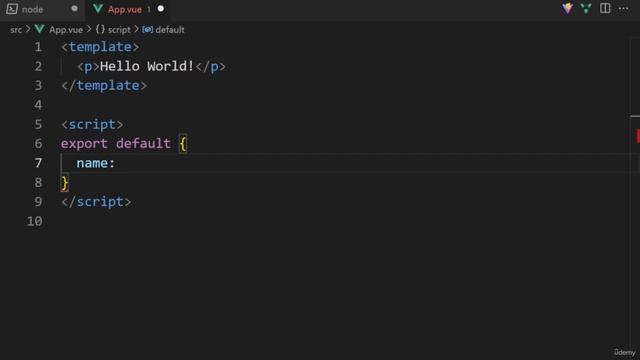
Task: Click the symbol icon before default breadcrumb
Action: pyautogui.click(x=148, y=30)
